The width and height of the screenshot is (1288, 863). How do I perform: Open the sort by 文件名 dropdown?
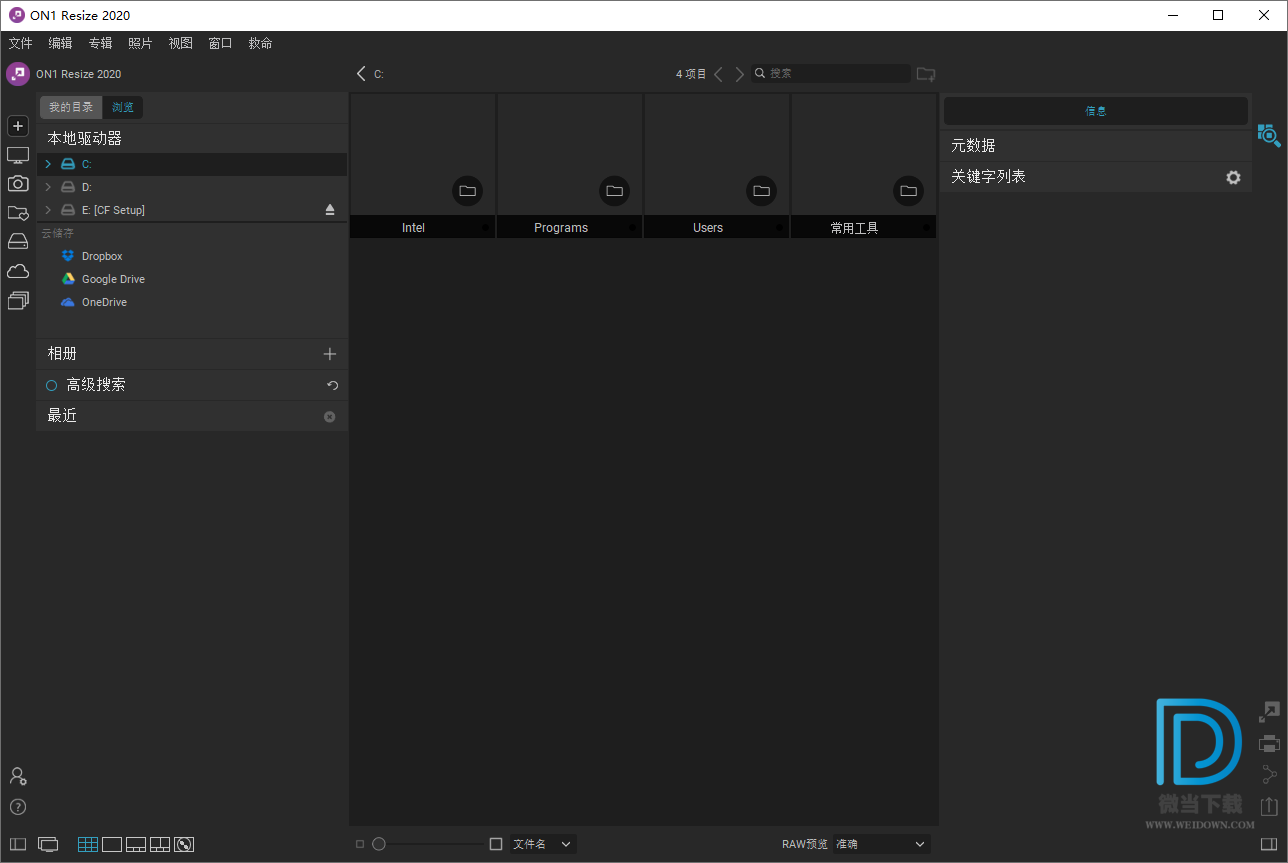pos(543,844)
